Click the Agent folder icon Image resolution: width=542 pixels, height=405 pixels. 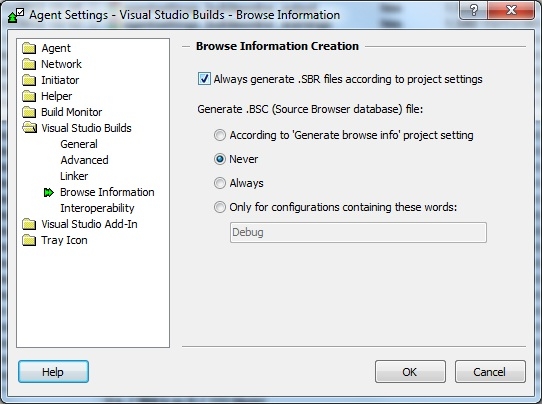pos(29,48)
